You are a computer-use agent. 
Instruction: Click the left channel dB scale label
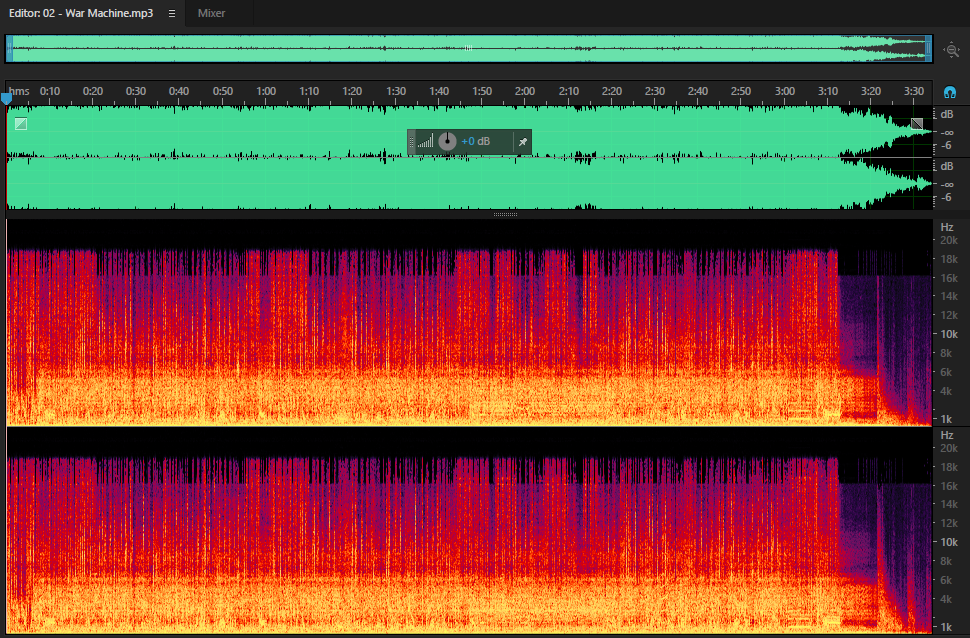[x=946, y=114]
